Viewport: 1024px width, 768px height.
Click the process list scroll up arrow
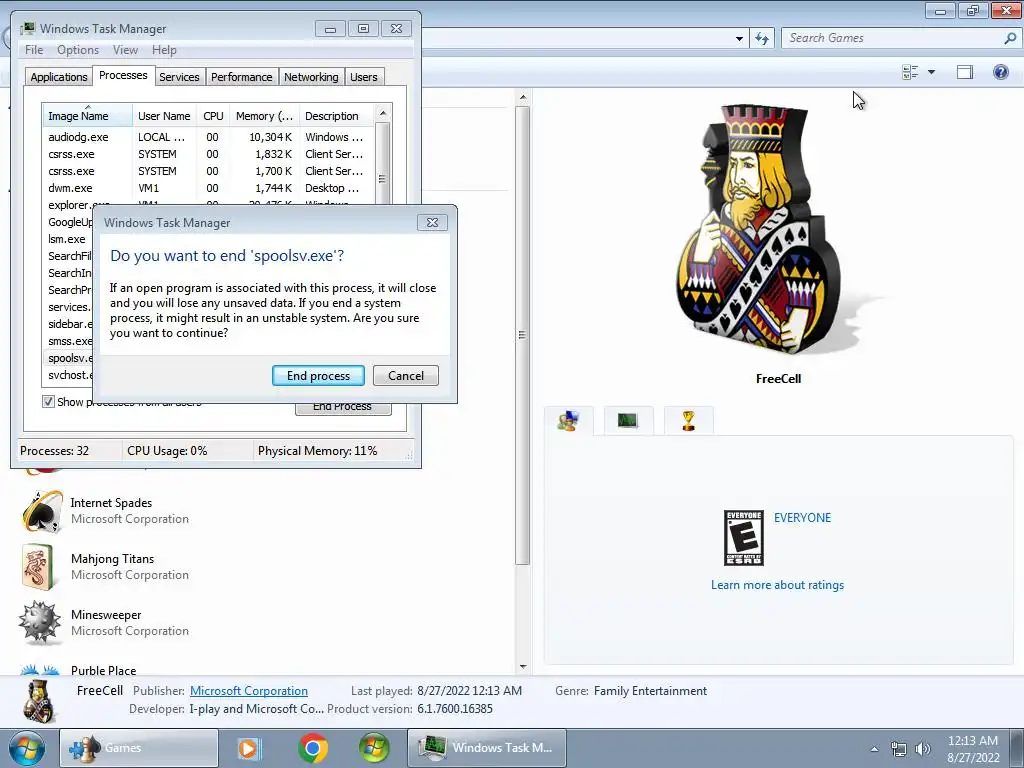pyautogui.click(x=383, y=113)
